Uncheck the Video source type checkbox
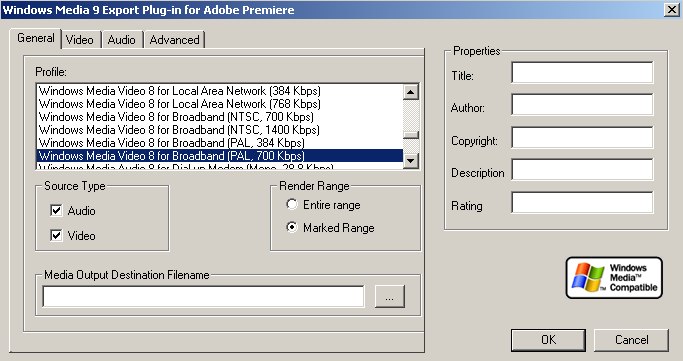This screenshot has height=361, width=683. tap(56, 236)
